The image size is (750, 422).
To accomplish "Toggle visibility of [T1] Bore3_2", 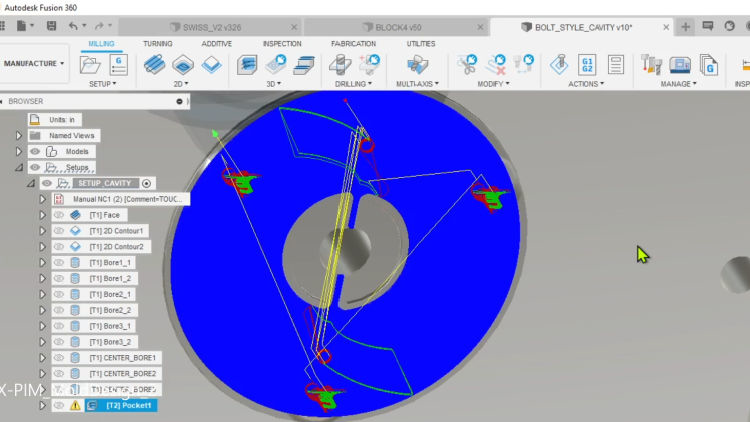I will 59,342.
